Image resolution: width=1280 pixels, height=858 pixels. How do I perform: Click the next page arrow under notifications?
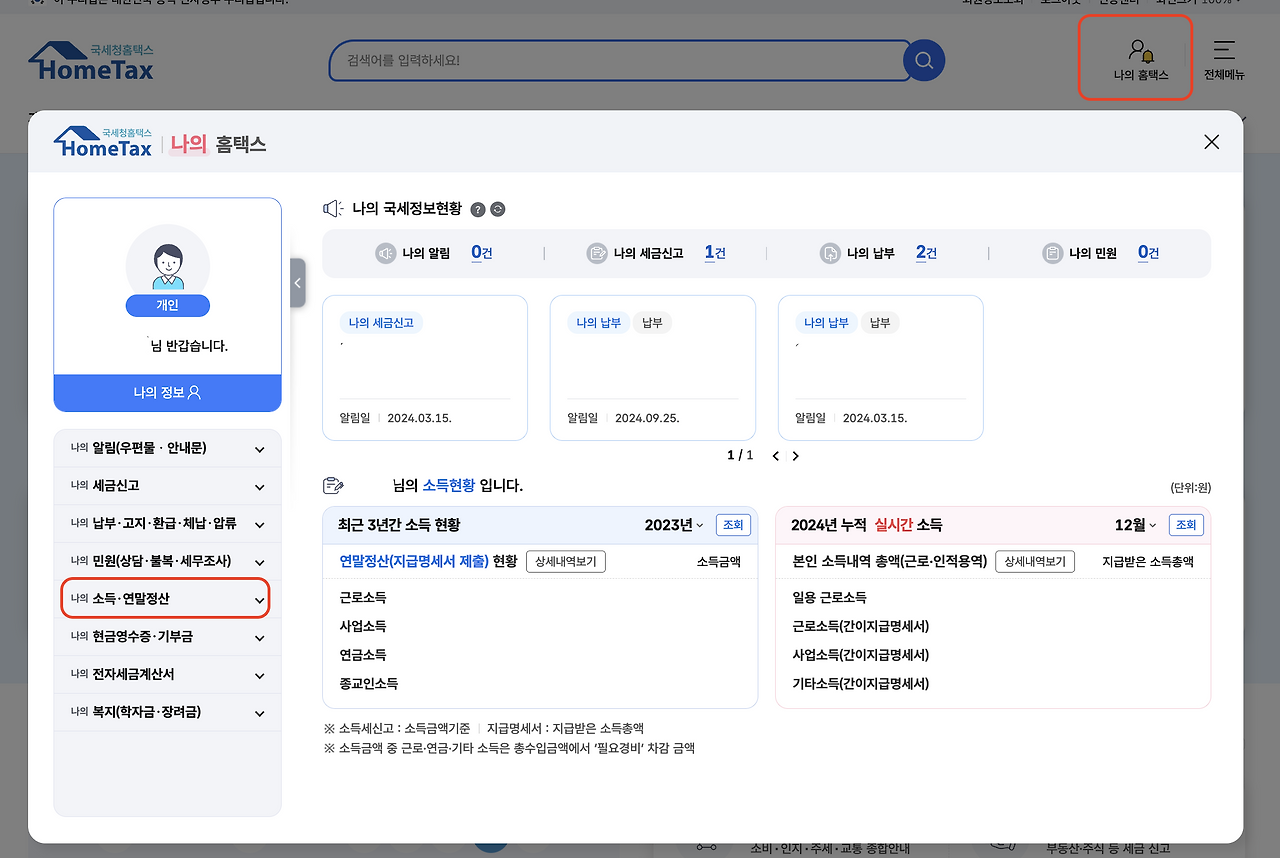795,455
